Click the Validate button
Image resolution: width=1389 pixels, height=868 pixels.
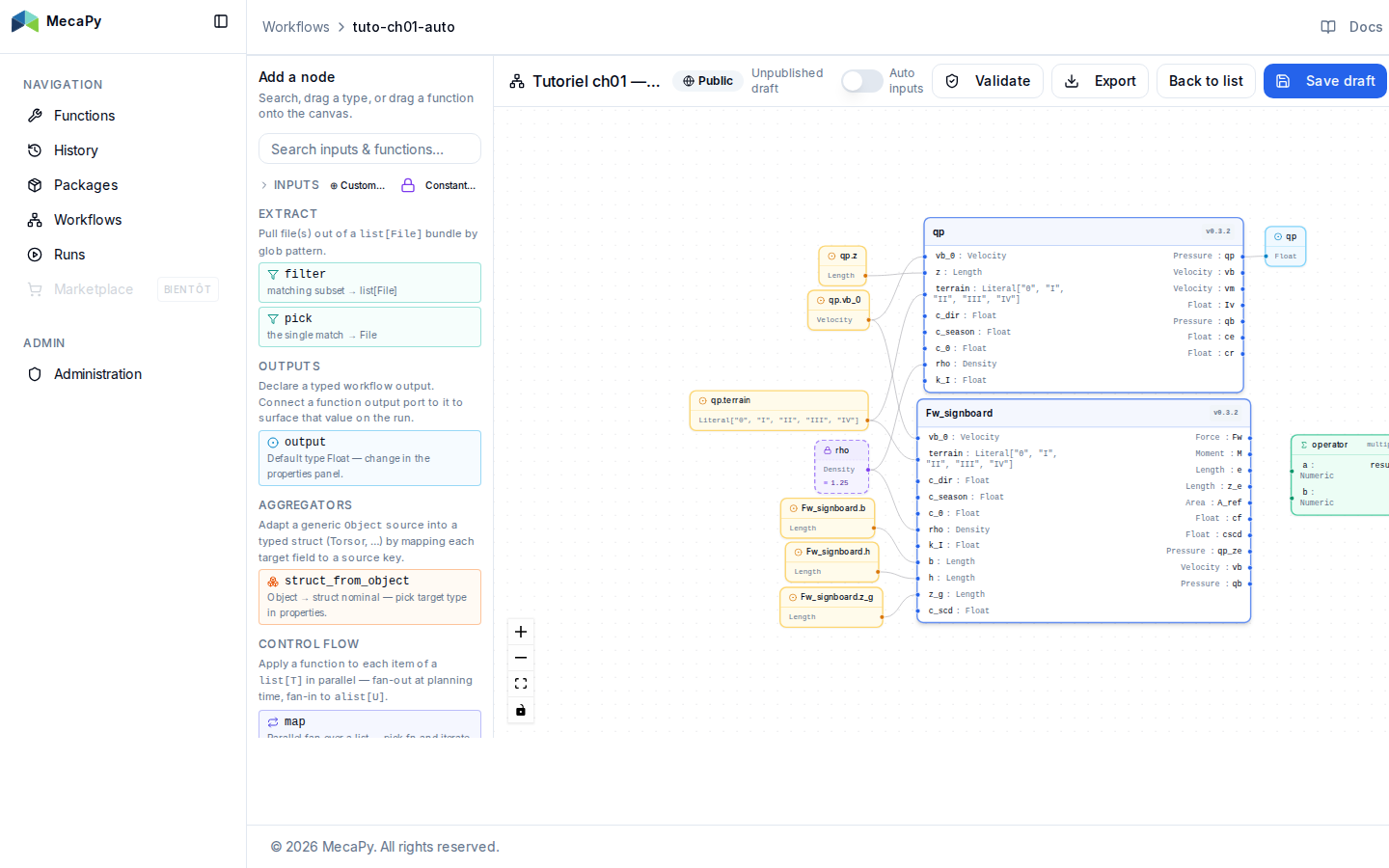point(988,81)
